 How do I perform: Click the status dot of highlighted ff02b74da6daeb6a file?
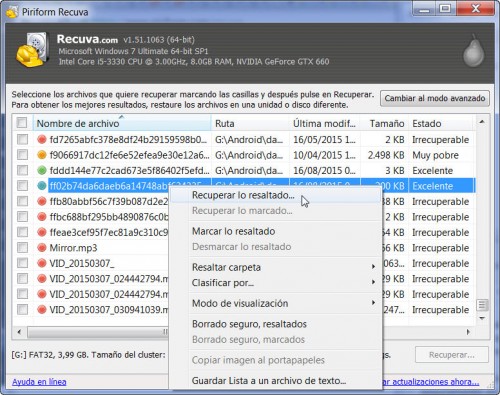pyautogui.click(x=42, y=186)
